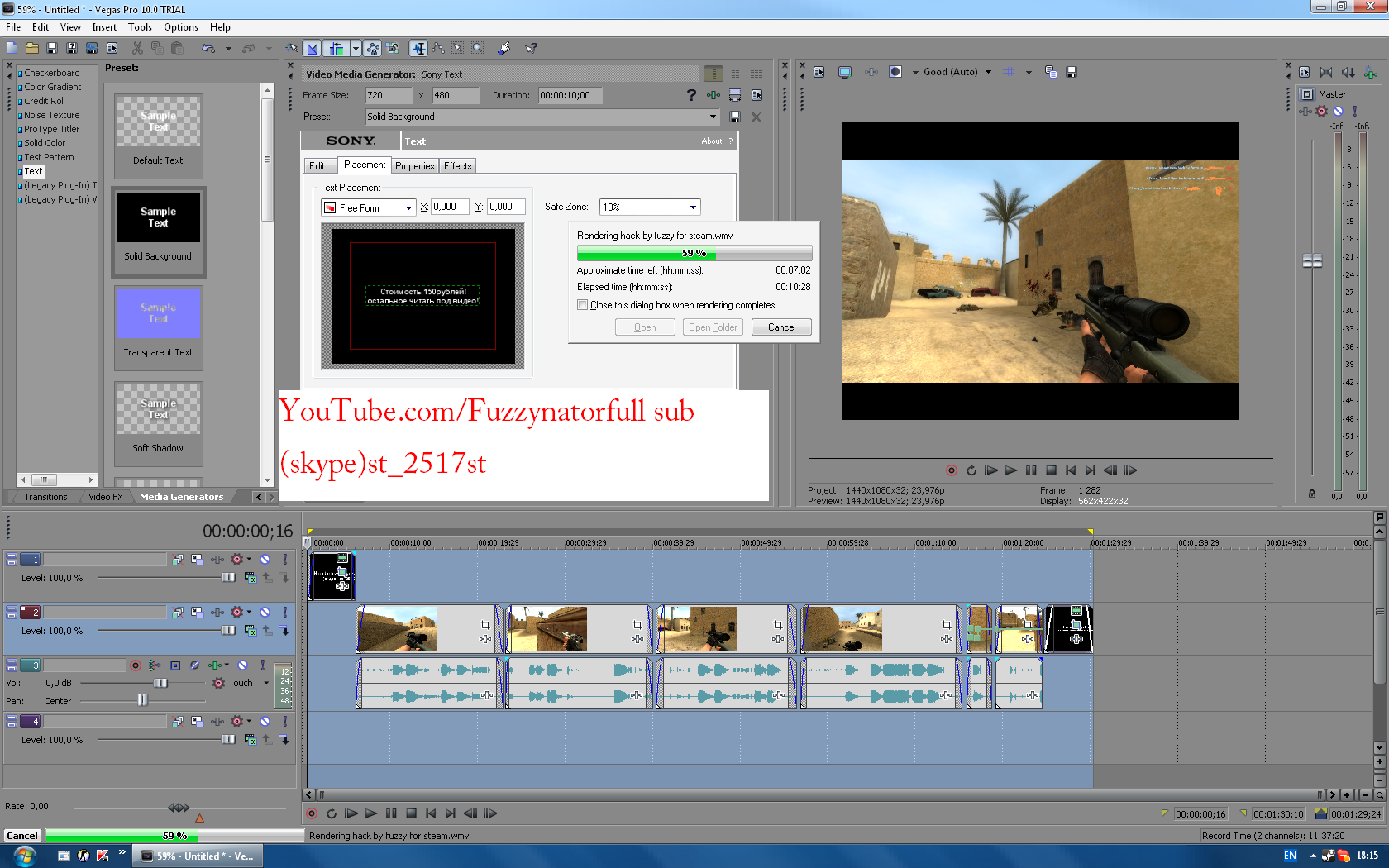Toggle Lock Envelopes to Events icon
This screenshot has width=1389, height=868.
pos(373,48)
